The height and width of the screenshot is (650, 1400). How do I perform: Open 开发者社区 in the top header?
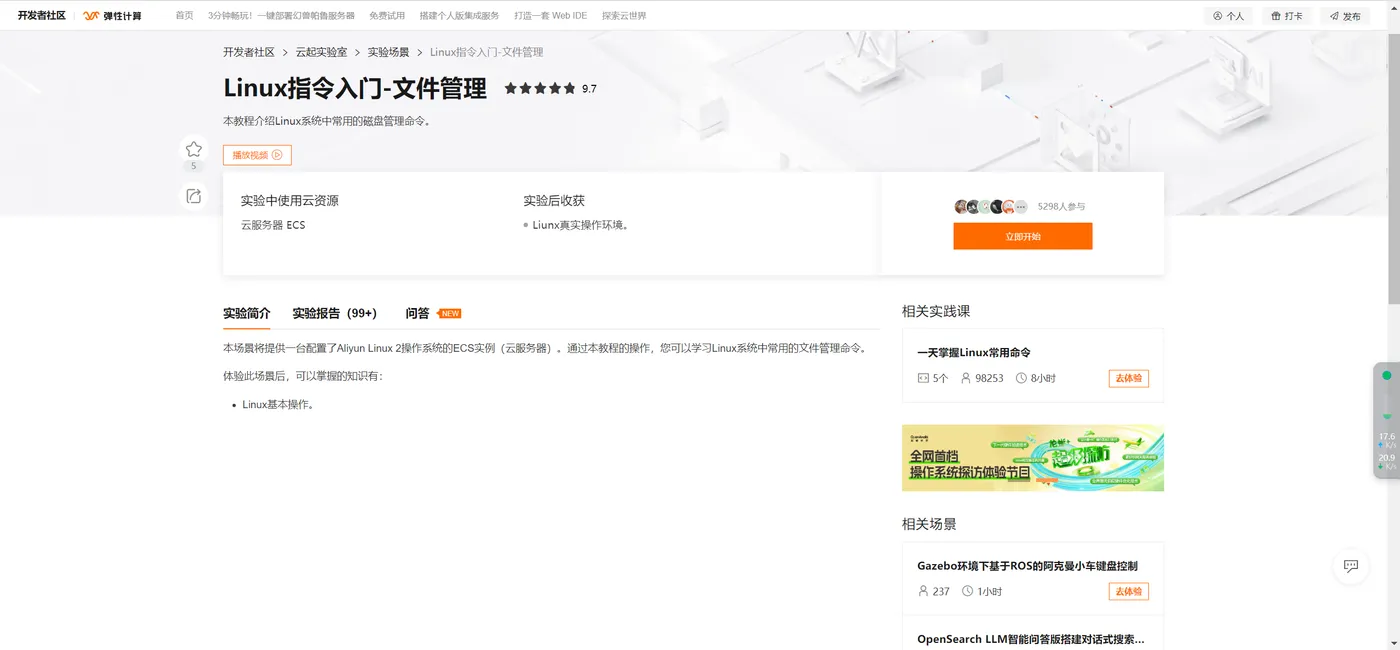(41, 16)
